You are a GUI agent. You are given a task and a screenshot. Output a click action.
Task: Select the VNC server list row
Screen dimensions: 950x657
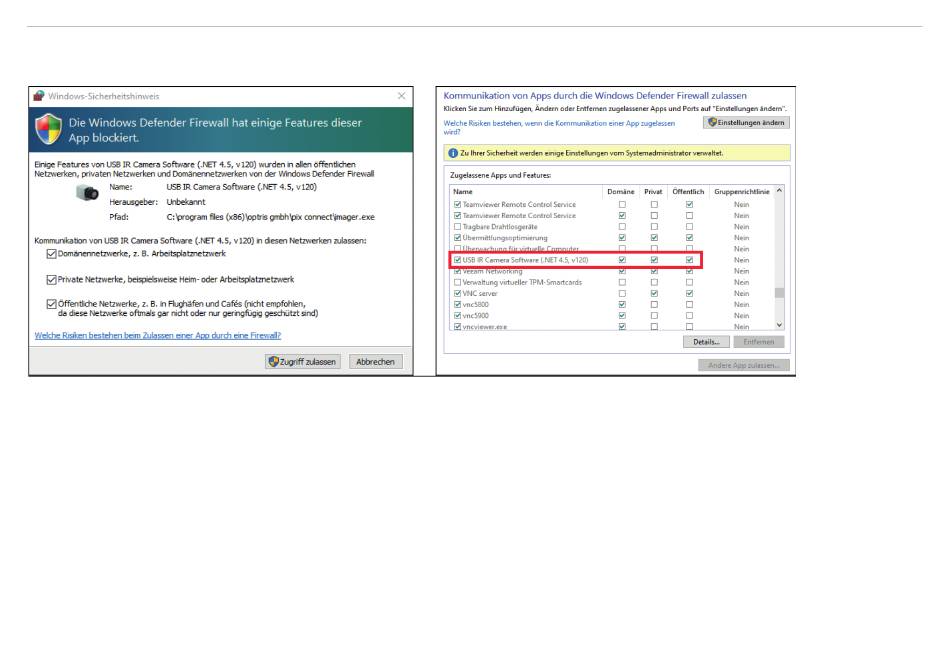tap(612, 293)
